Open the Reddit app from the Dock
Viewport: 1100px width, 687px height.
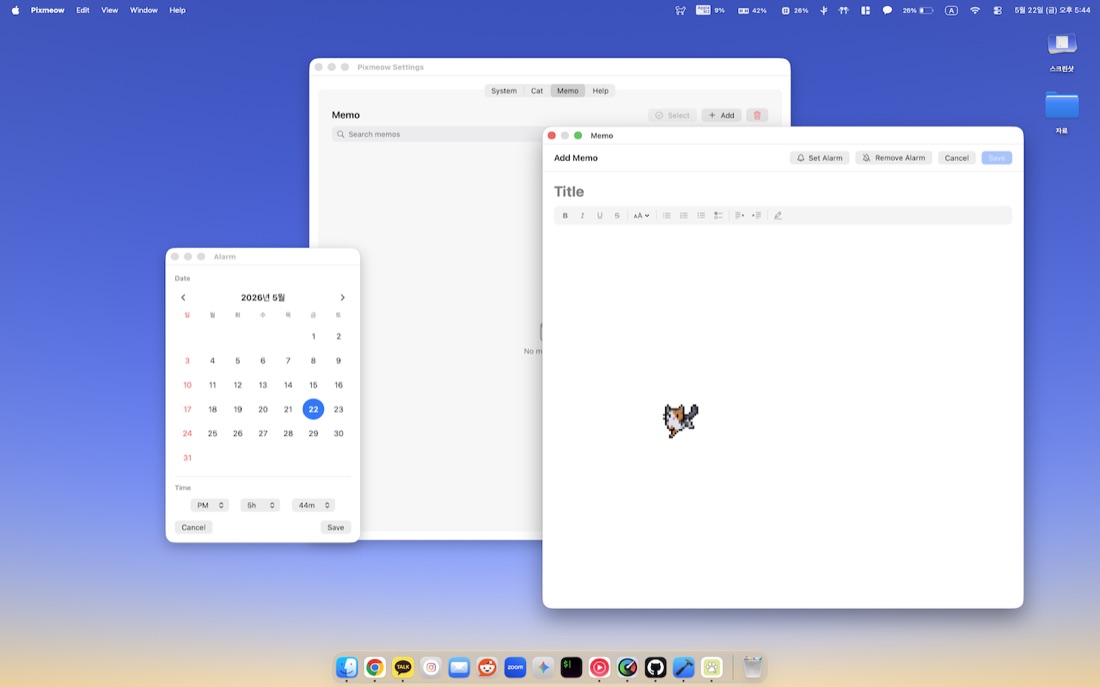pyautogui.click(x=487, y=667)
